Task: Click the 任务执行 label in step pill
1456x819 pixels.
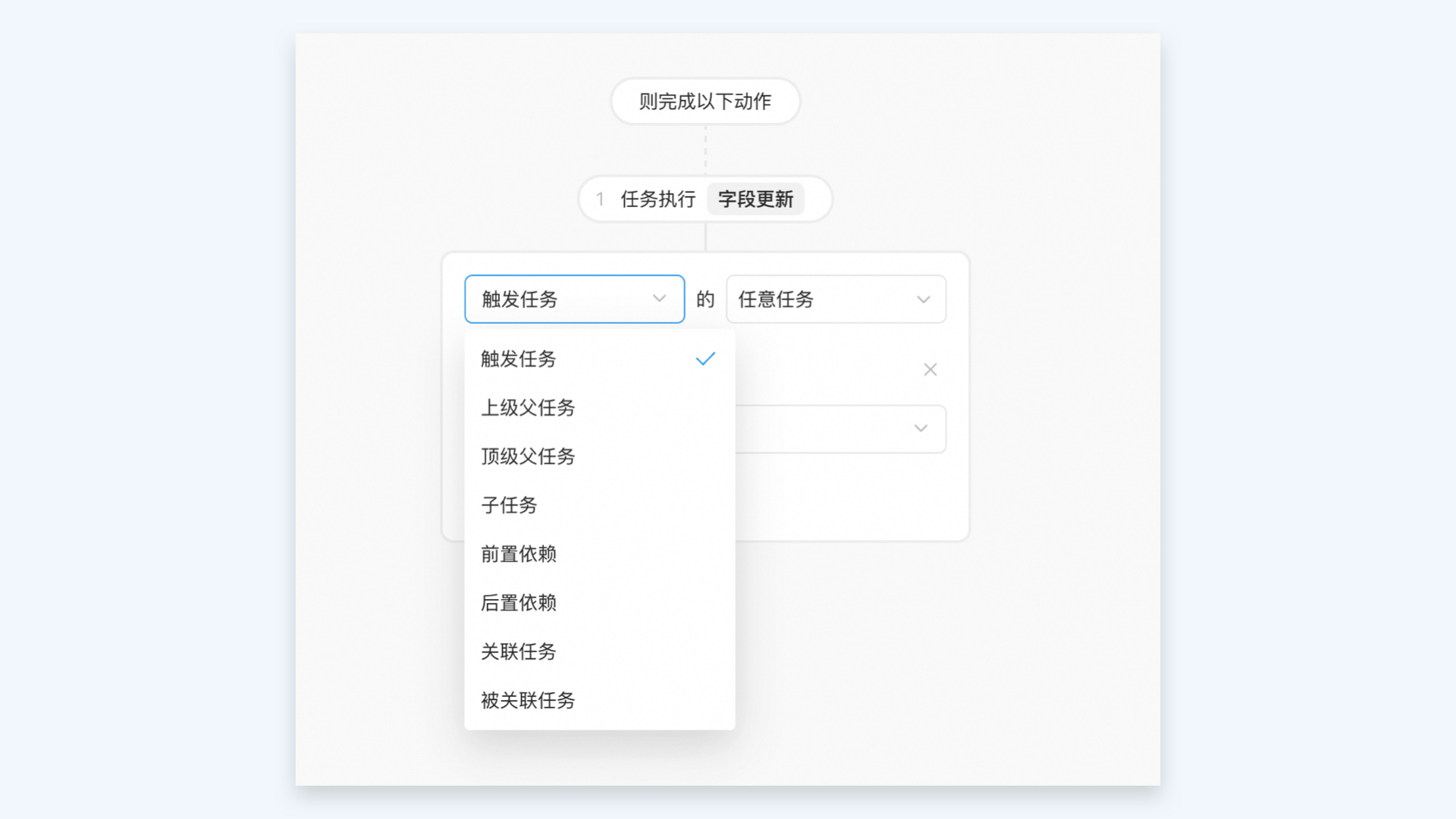Action: click(x=657, y=199)
